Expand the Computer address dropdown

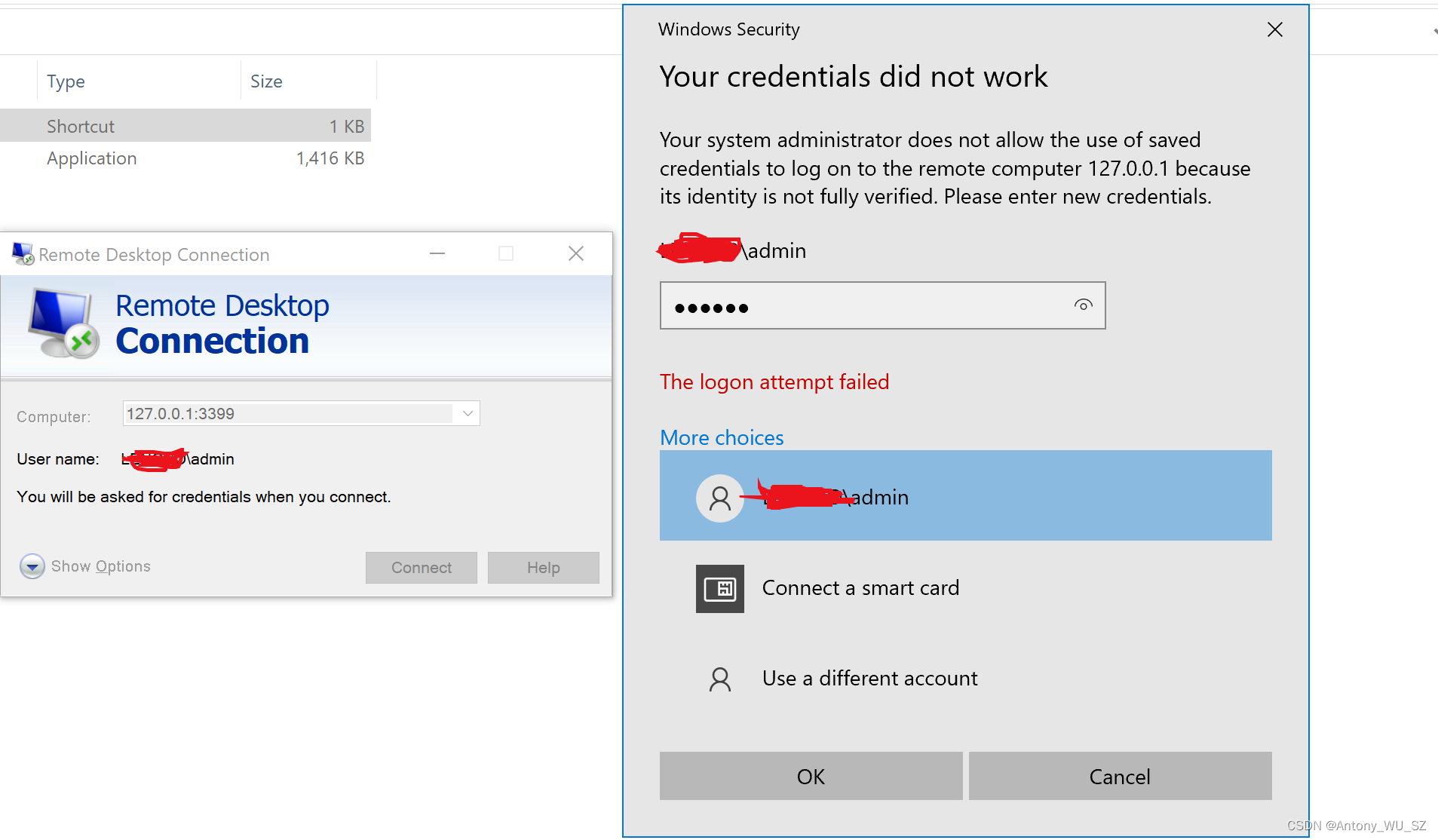tap(468, 413)
